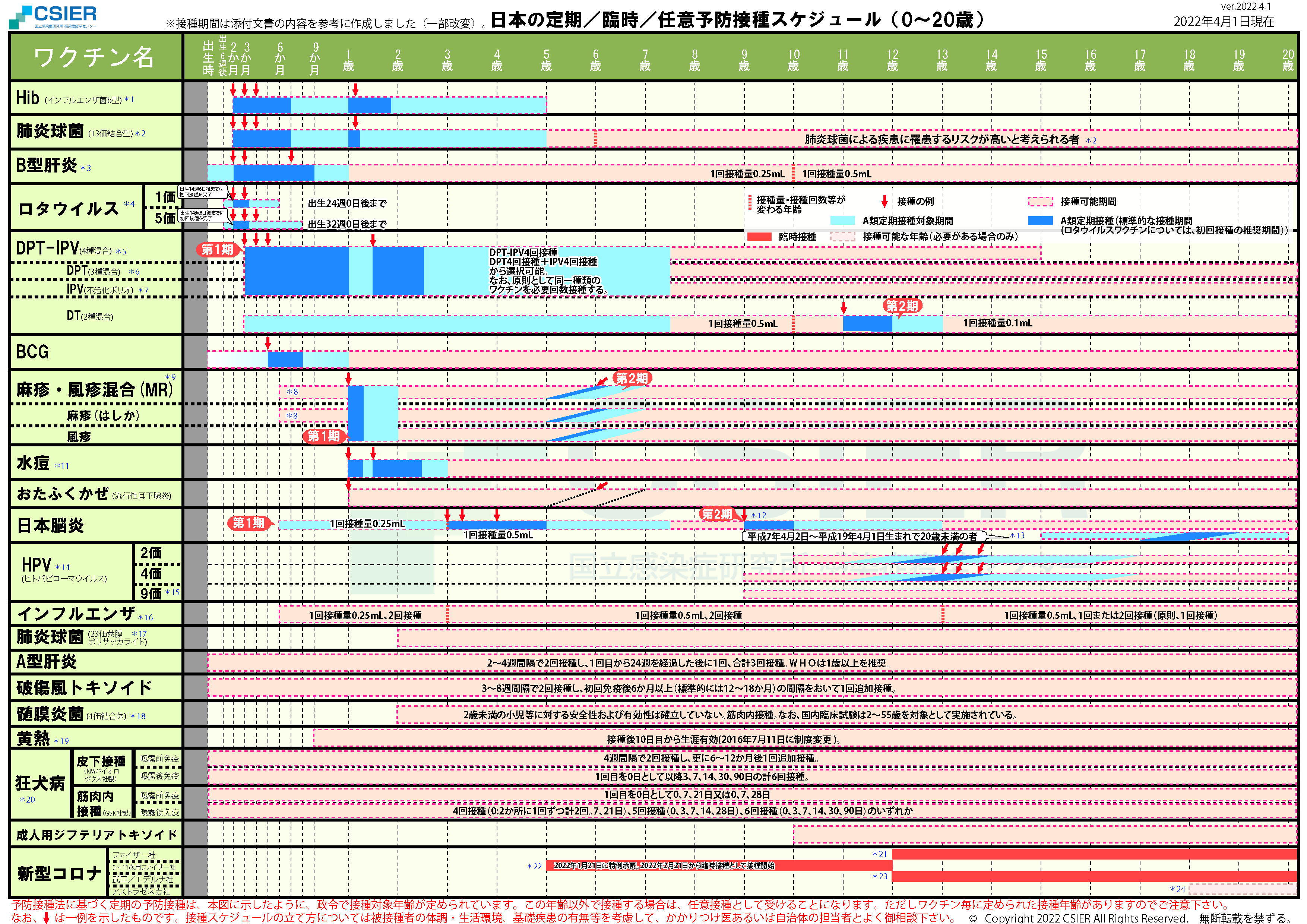This screenshot has height=924, width=1307.
Task: Click the light-blue A類定期接種対象期間 legend swatch
Action: 842,221
